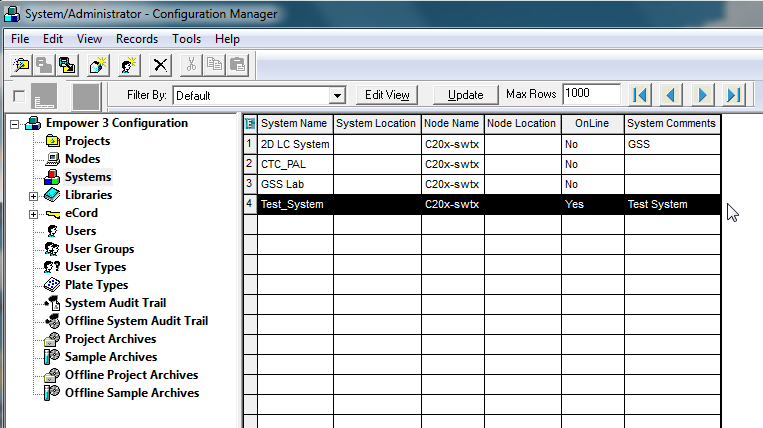Click the table corner select-all icon

tap(250, 124)
